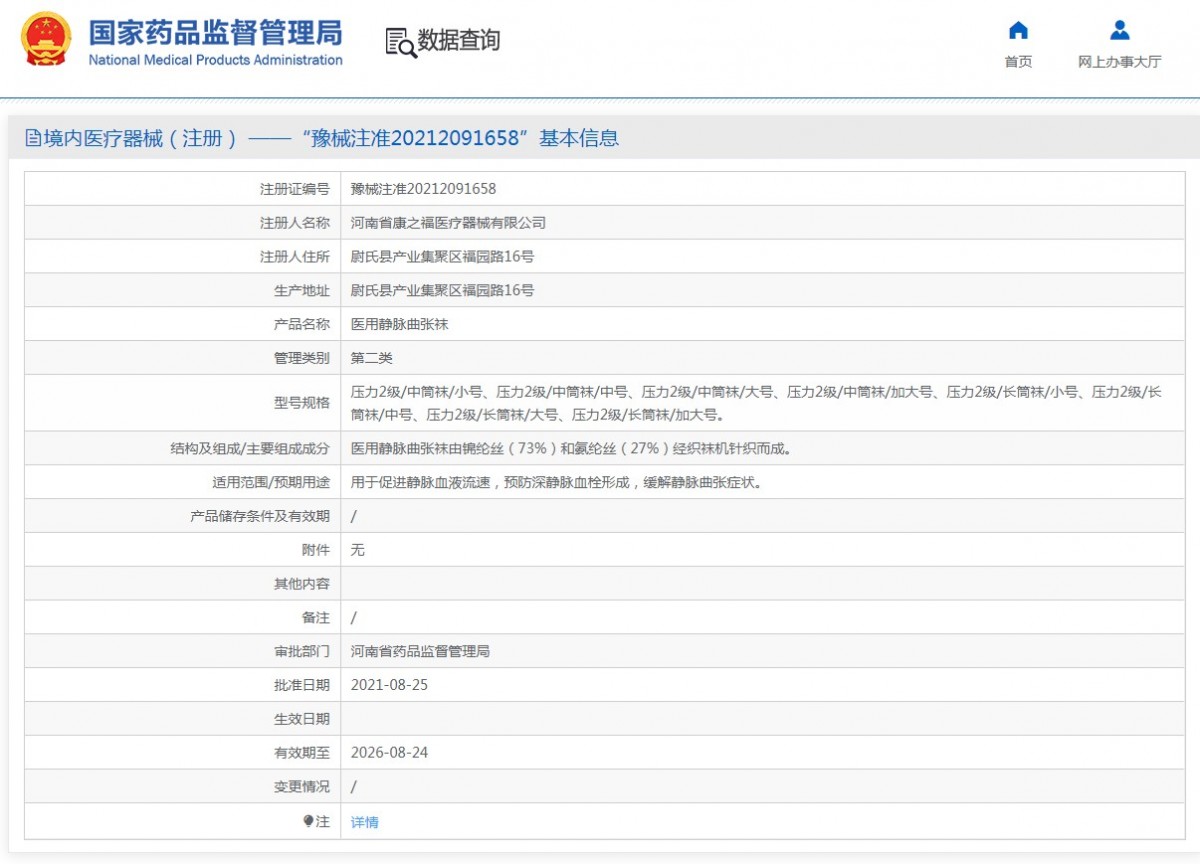
Task: Click approving department 河南省药品监督管理局
Action: click(420, 651)
